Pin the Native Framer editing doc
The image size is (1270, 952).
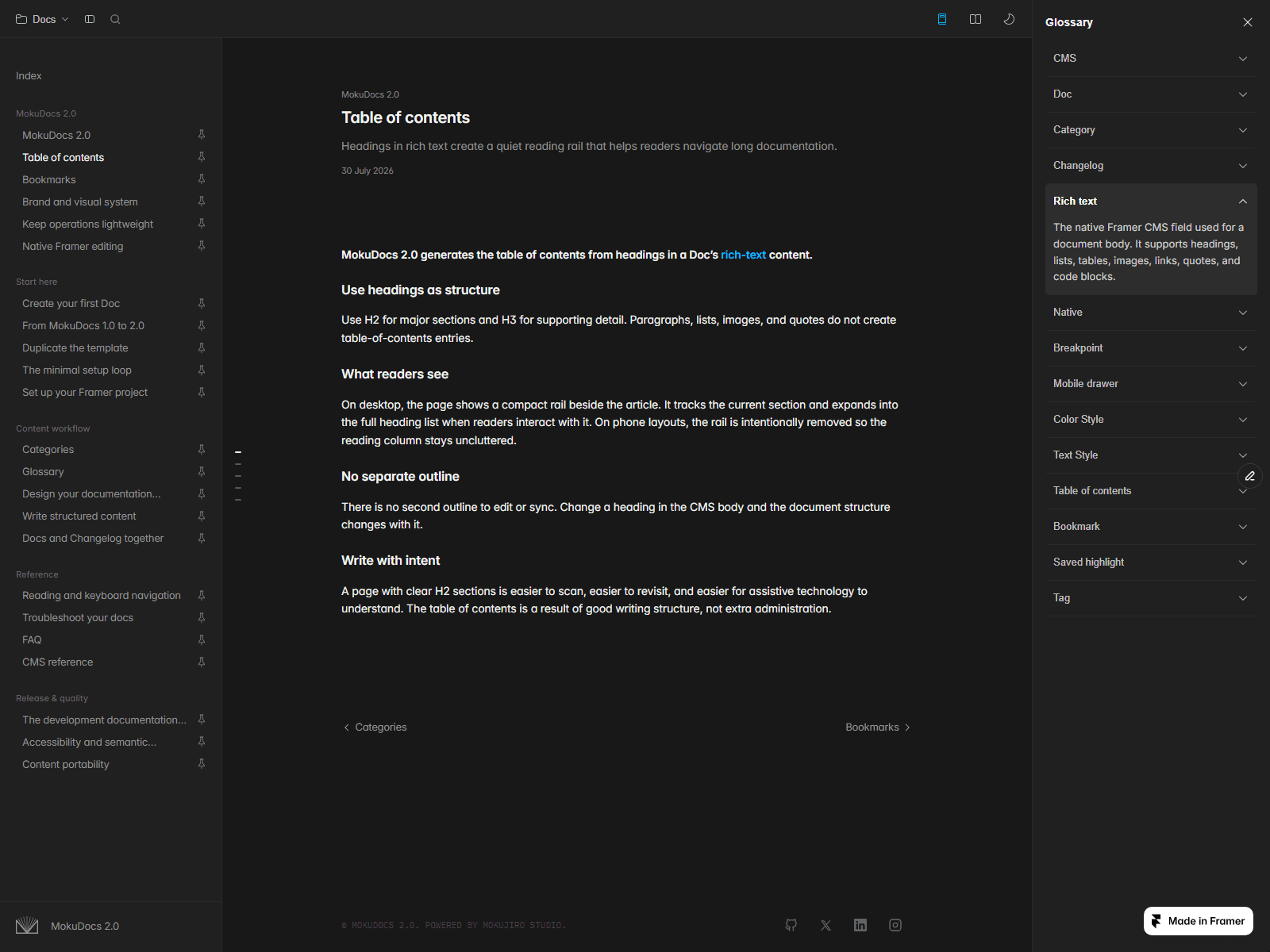202,246
